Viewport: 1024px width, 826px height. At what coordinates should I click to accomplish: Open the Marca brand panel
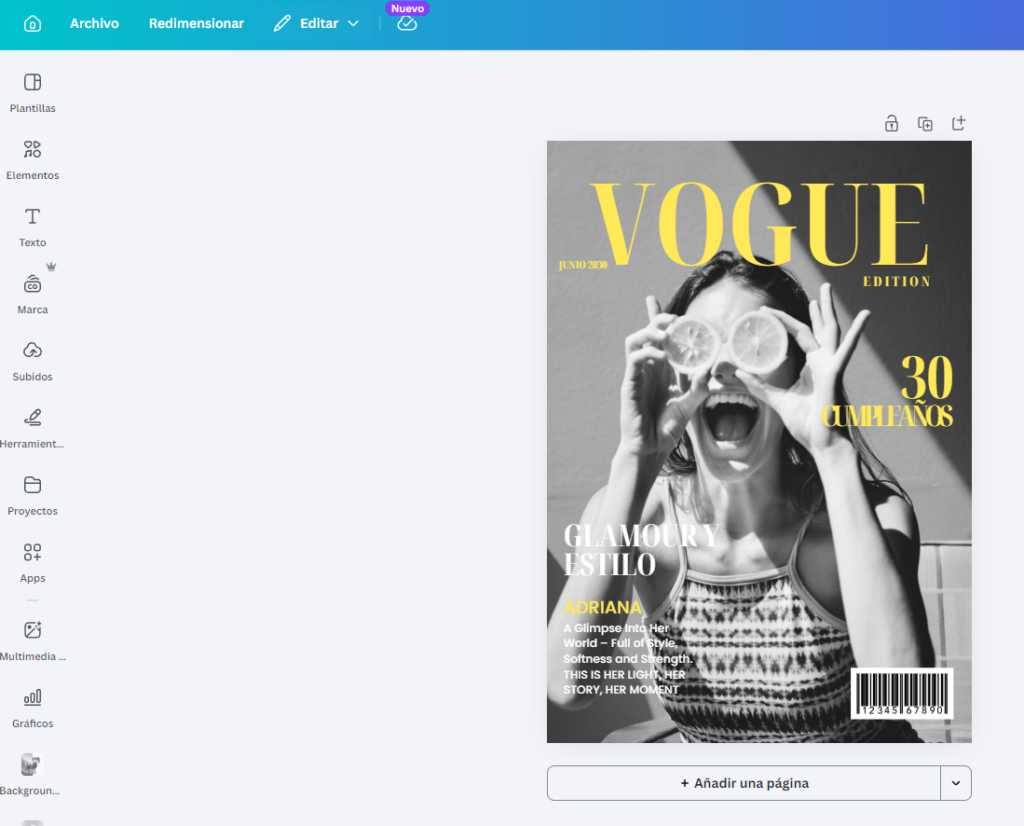tap(32, 294)
